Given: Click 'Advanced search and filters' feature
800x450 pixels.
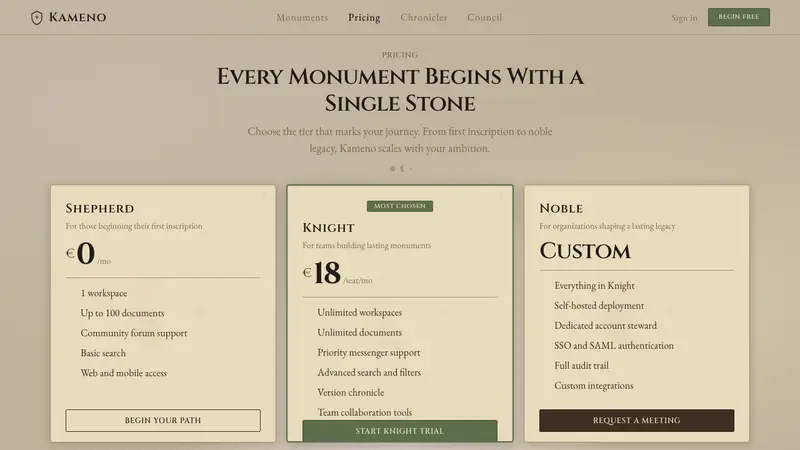Looking at the screenshot, I should 369,372.
